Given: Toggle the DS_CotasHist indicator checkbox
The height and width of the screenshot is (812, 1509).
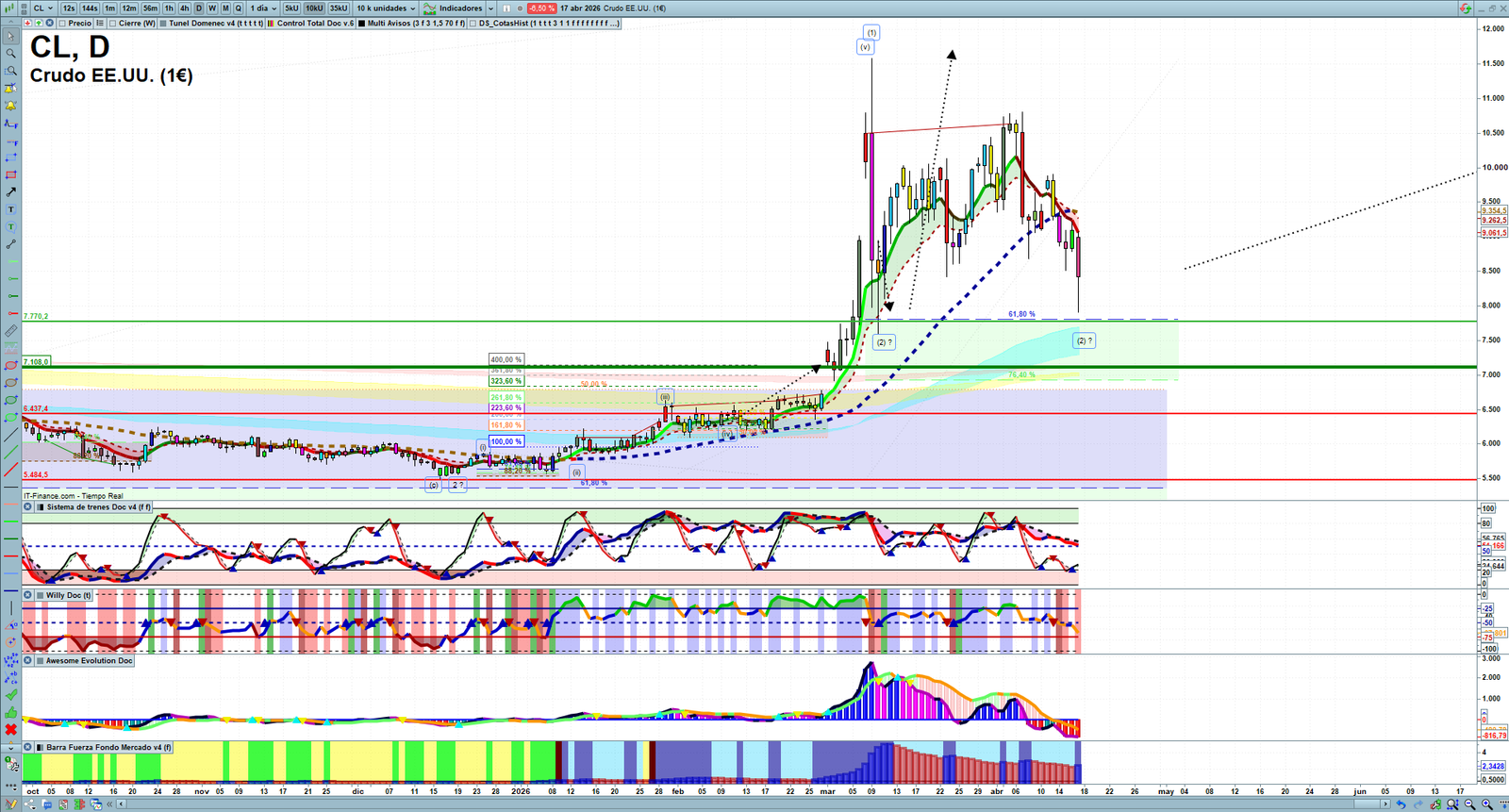Looking at the screenshot, I should click(473, 24).
